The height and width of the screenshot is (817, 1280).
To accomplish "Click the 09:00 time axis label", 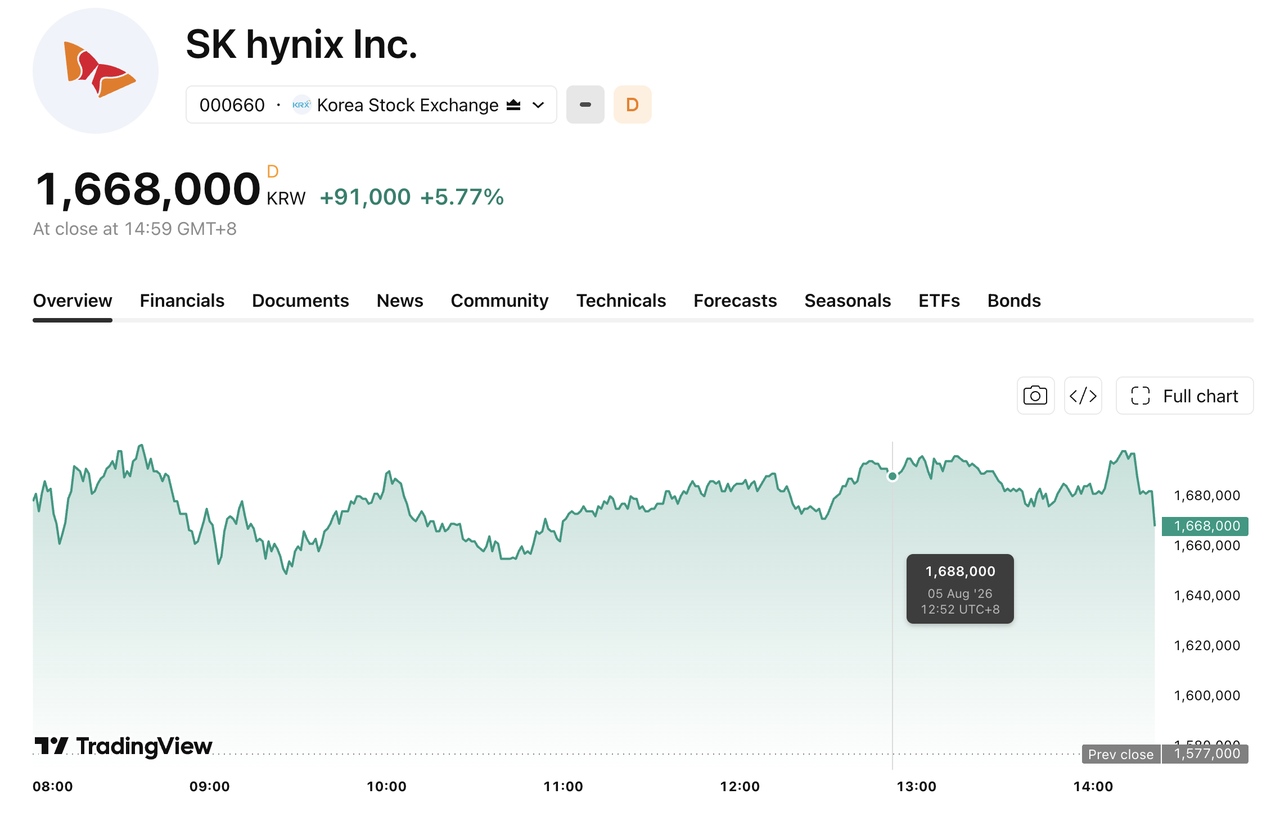I will [x=210, y=786].
